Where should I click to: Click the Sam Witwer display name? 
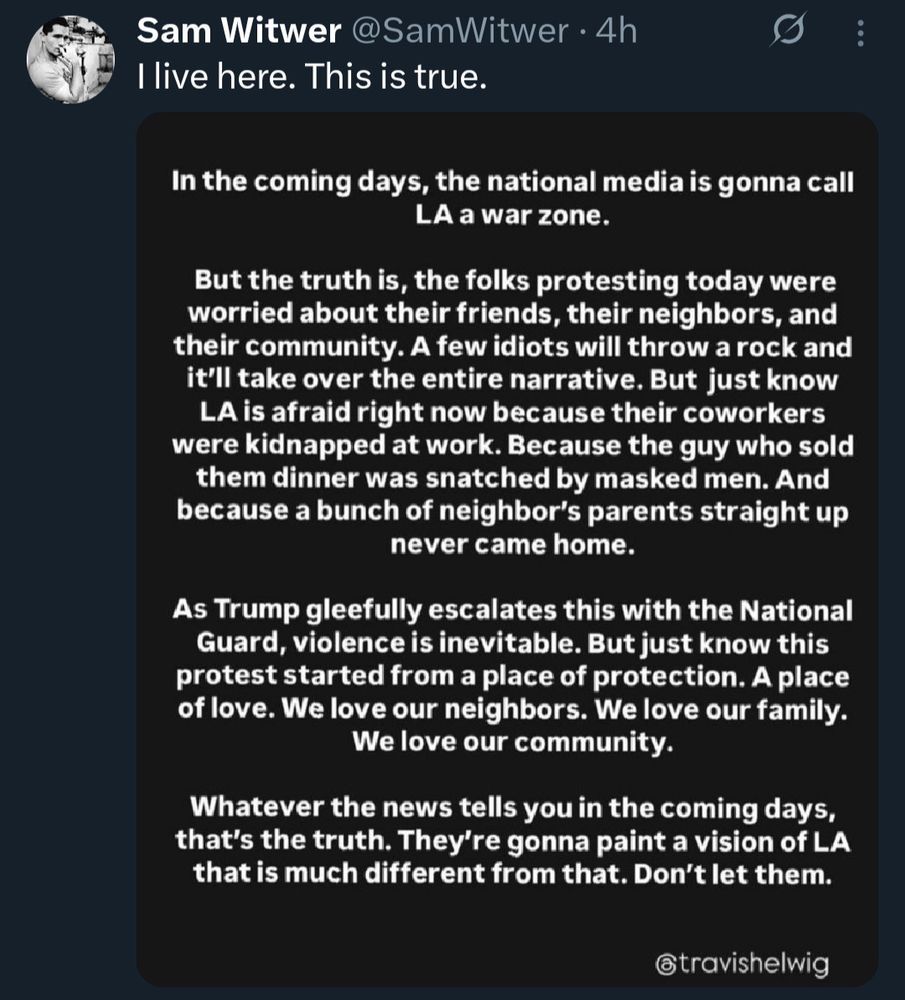(237, 32)
